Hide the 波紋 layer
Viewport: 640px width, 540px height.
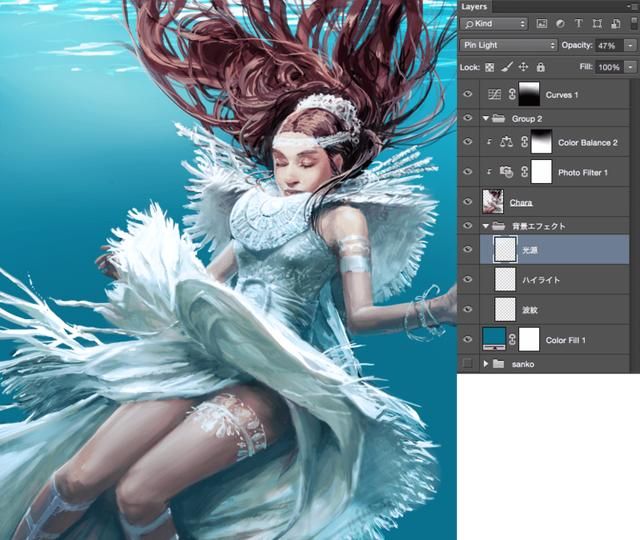click(x=468, y=309)
